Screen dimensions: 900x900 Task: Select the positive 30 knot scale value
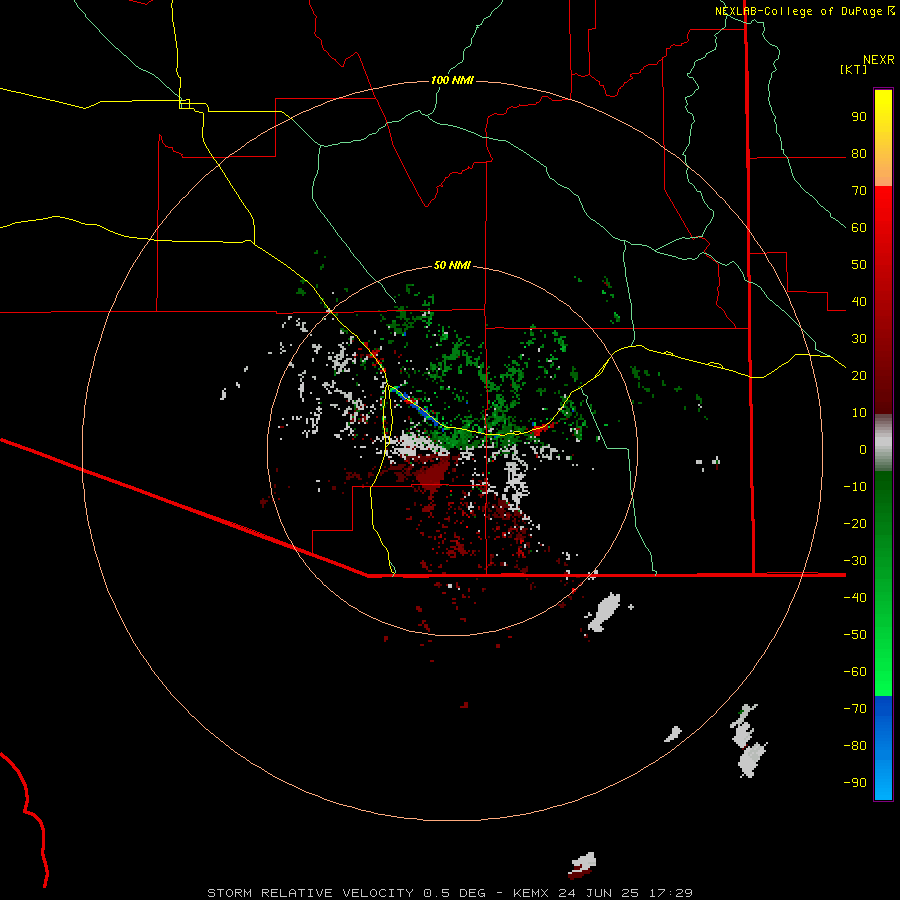859,339
